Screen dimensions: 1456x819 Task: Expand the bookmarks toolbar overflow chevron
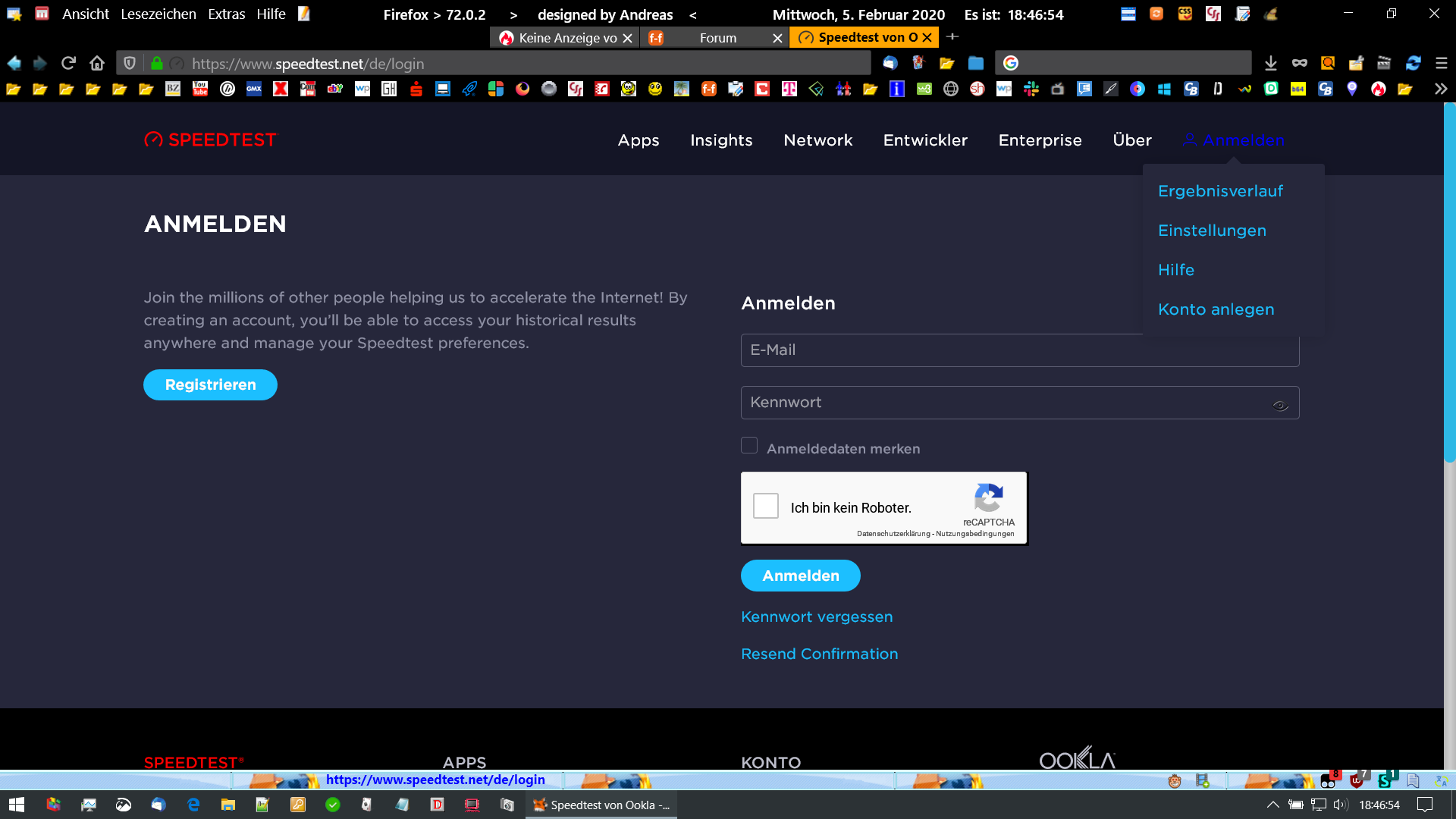(1441, 89)
